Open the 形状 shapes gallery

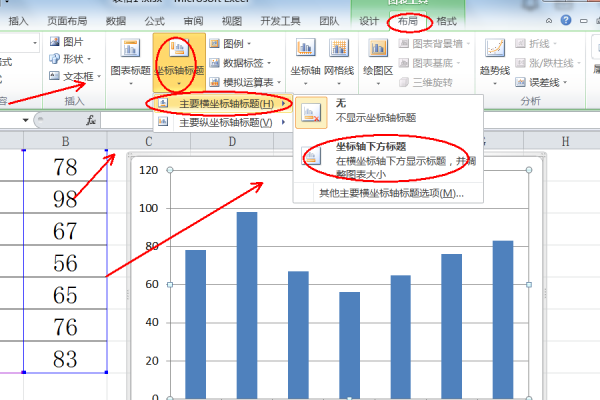click(x=70, y=59)
